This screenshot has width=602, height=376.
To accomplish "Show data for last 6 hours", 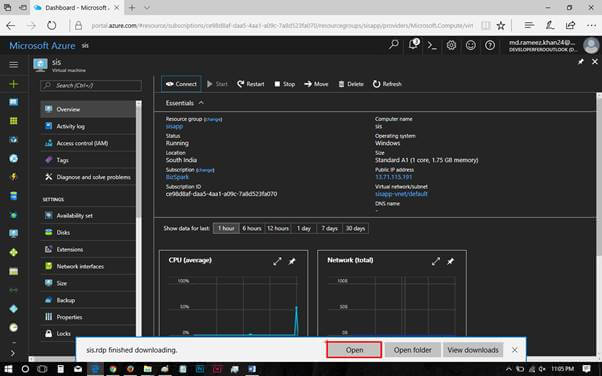I will click(251, 228).
